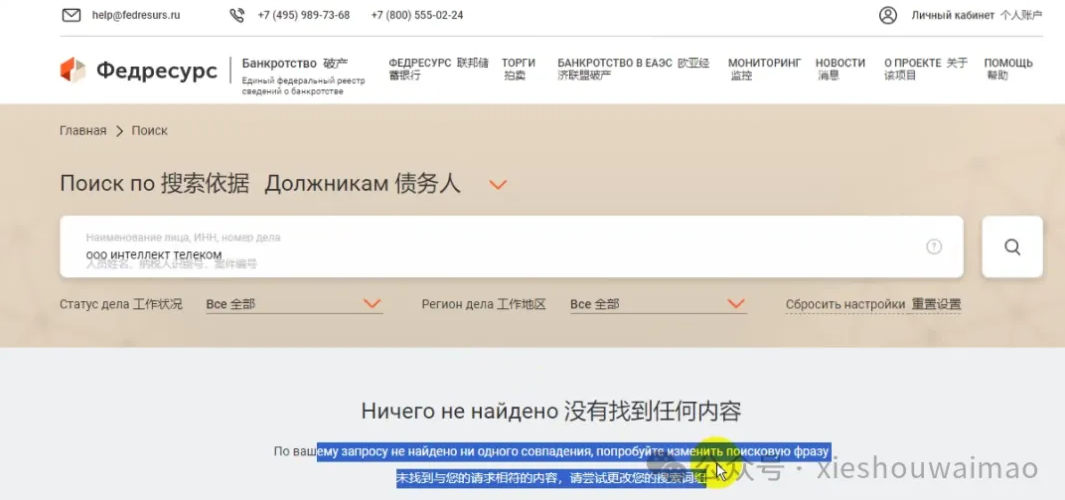Screen dimensions: 1065x500
Task: Open the Регион дела dropdown
Action: click(658, 304)
